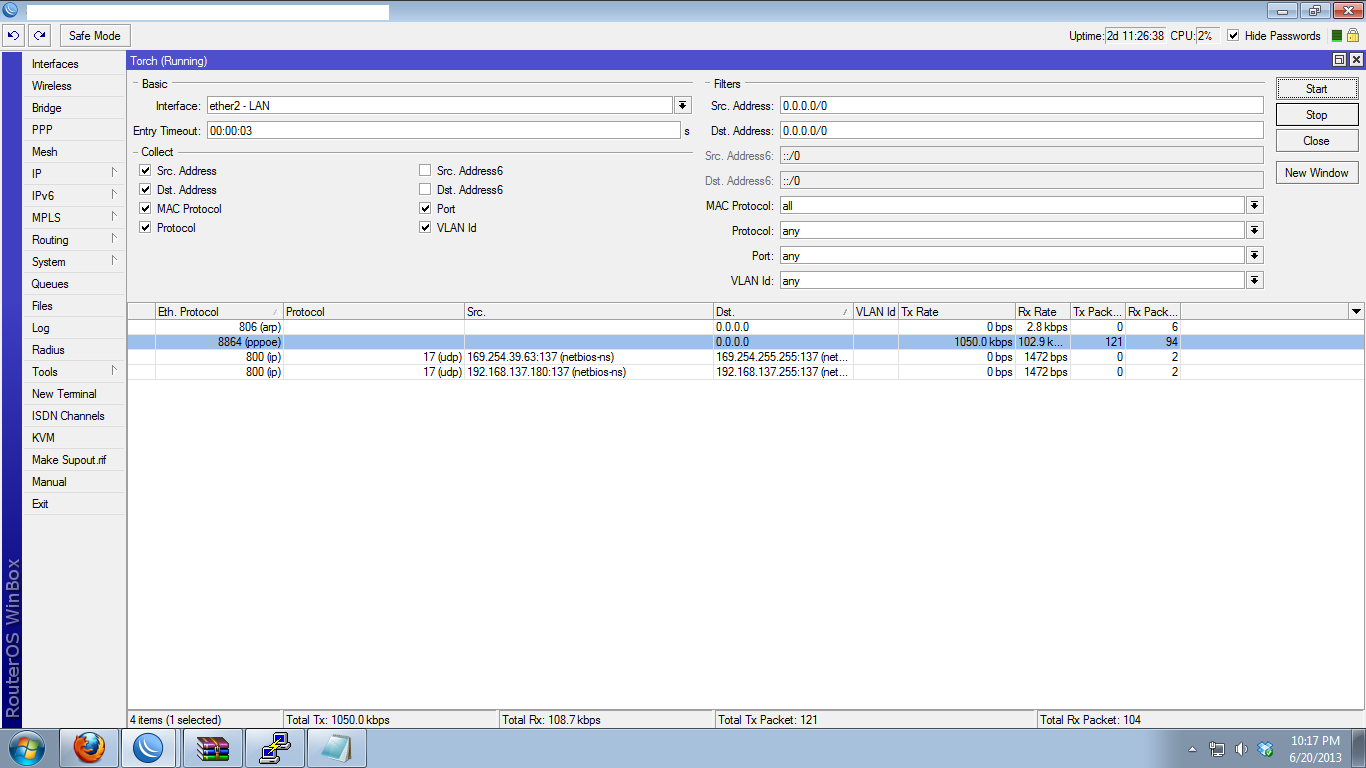The width and height of the screenshot is (1366, 768).
Task: Click the WinBox logo icon in title bar
Action: (10, 11)
